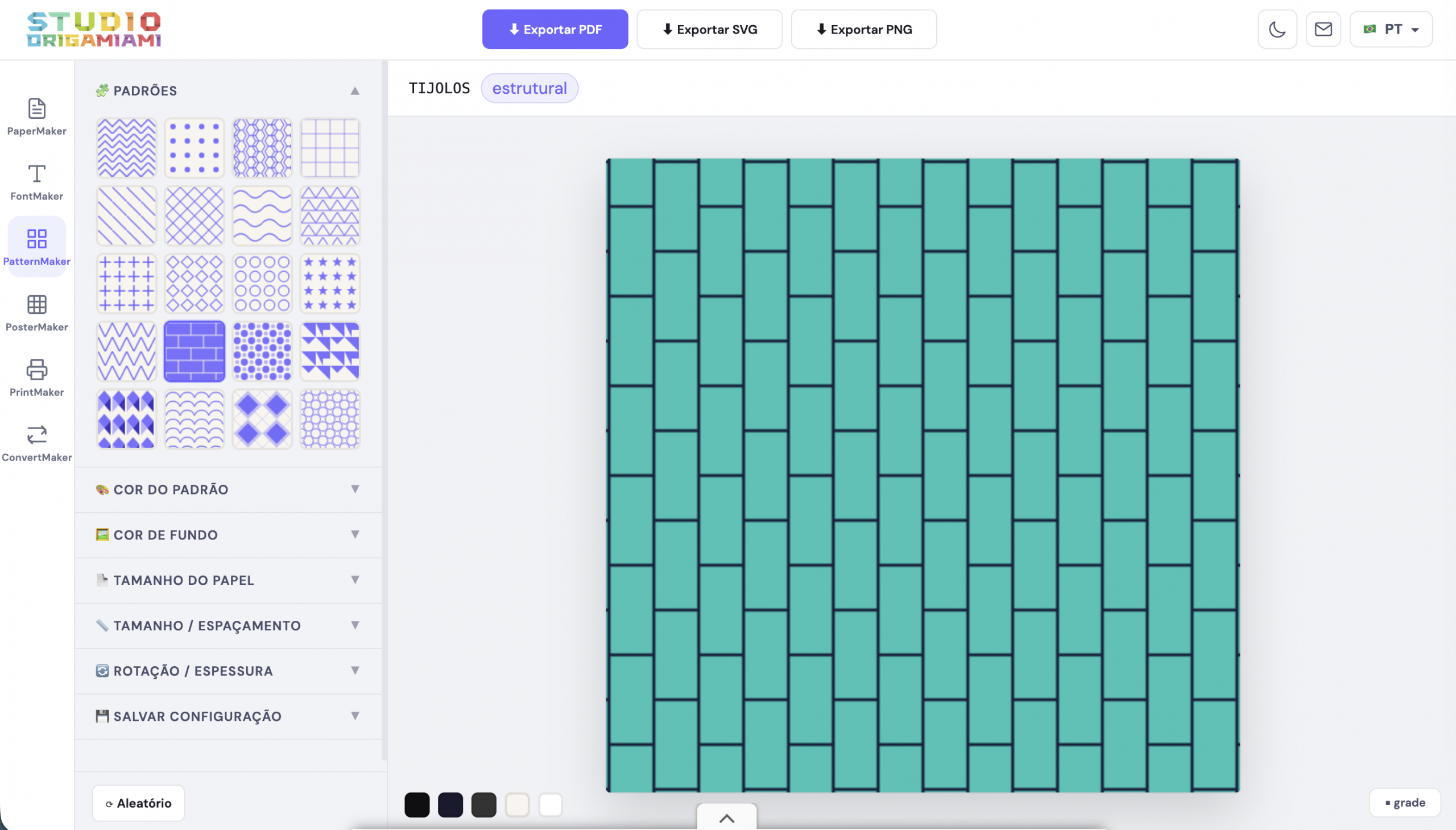
Task: Collapse the Padrões section
Action: point(354,90)
